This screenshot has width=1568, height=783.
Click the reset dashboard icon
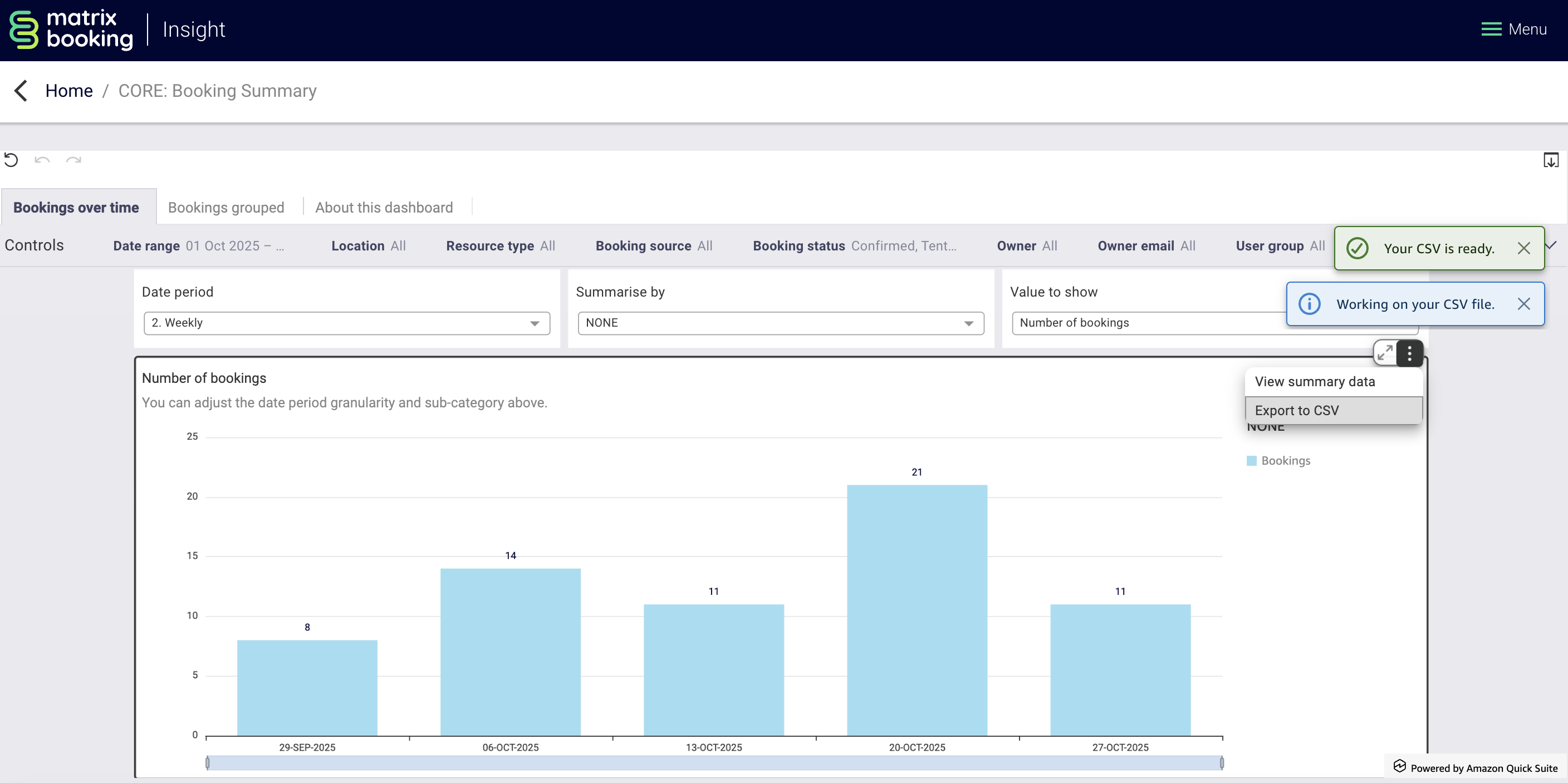pyautogui.click(x=11, y=160)
